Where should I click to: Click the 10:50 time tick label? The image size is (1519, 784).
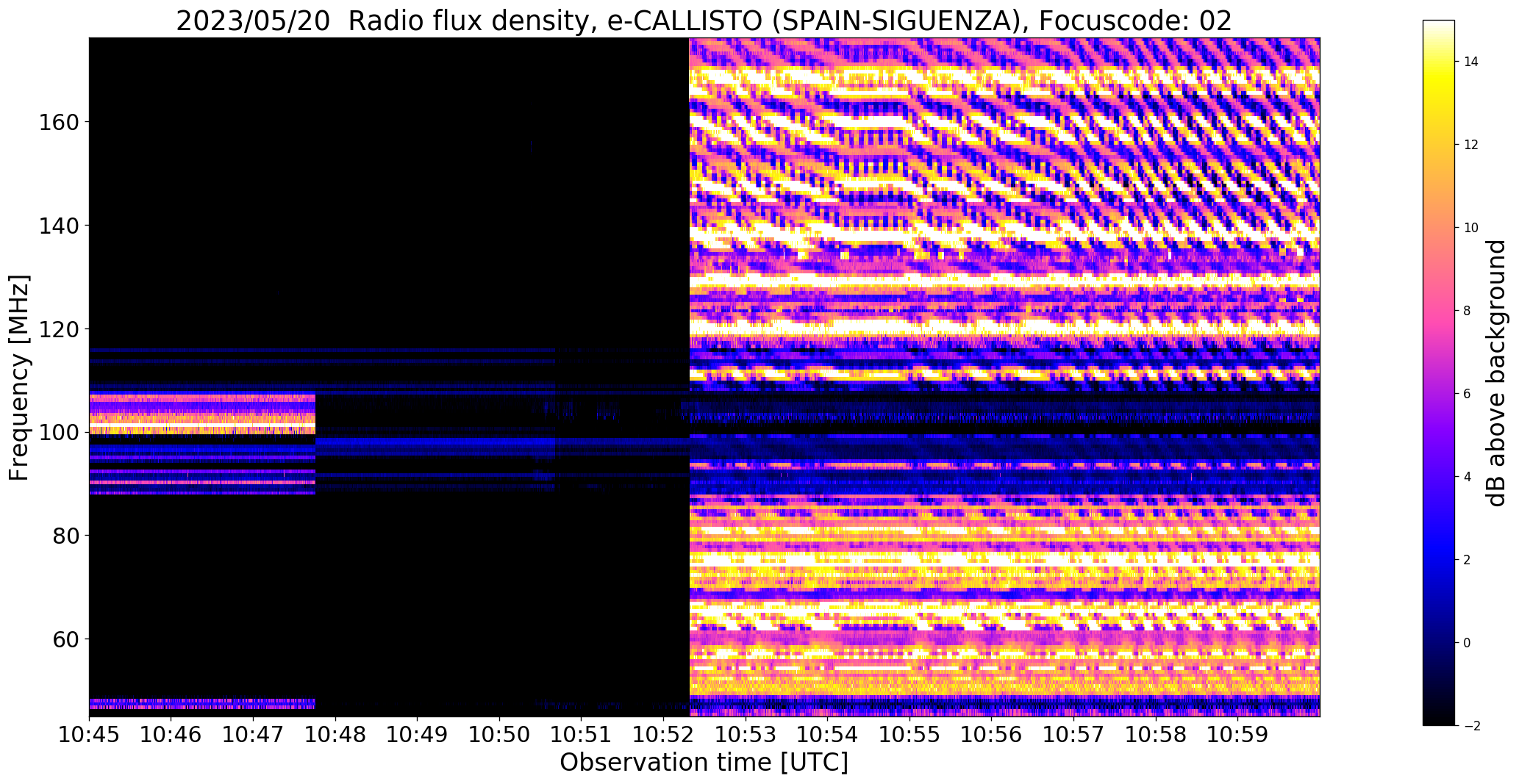coord(499,734)
